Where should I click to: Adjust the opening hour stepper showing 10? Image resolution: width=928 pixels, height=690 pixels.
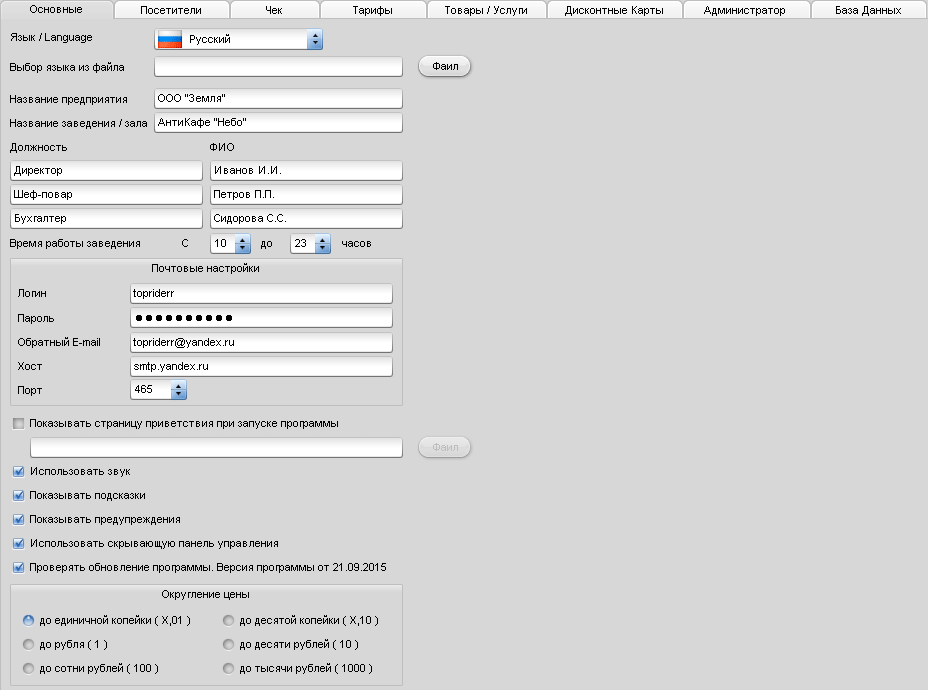pos(242,244)
